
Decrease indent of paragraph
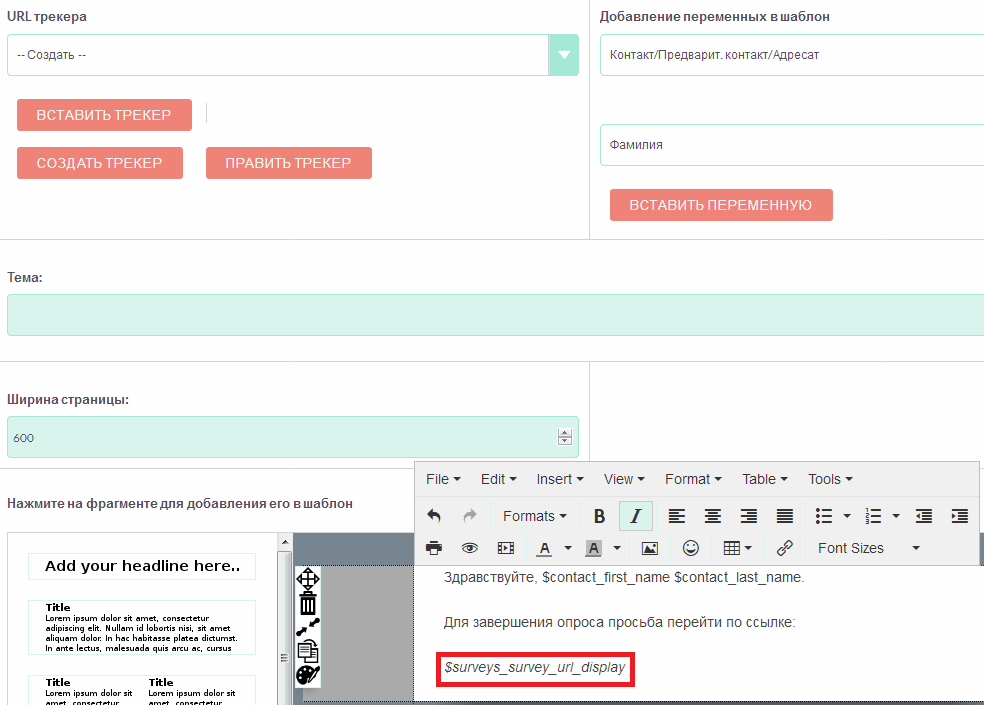[x=924, y=516]
